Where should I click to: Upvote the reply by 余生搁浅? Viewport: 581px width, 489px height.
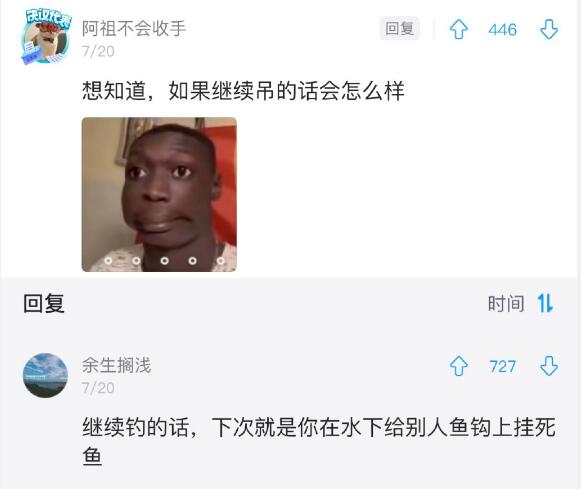[459, 366]
